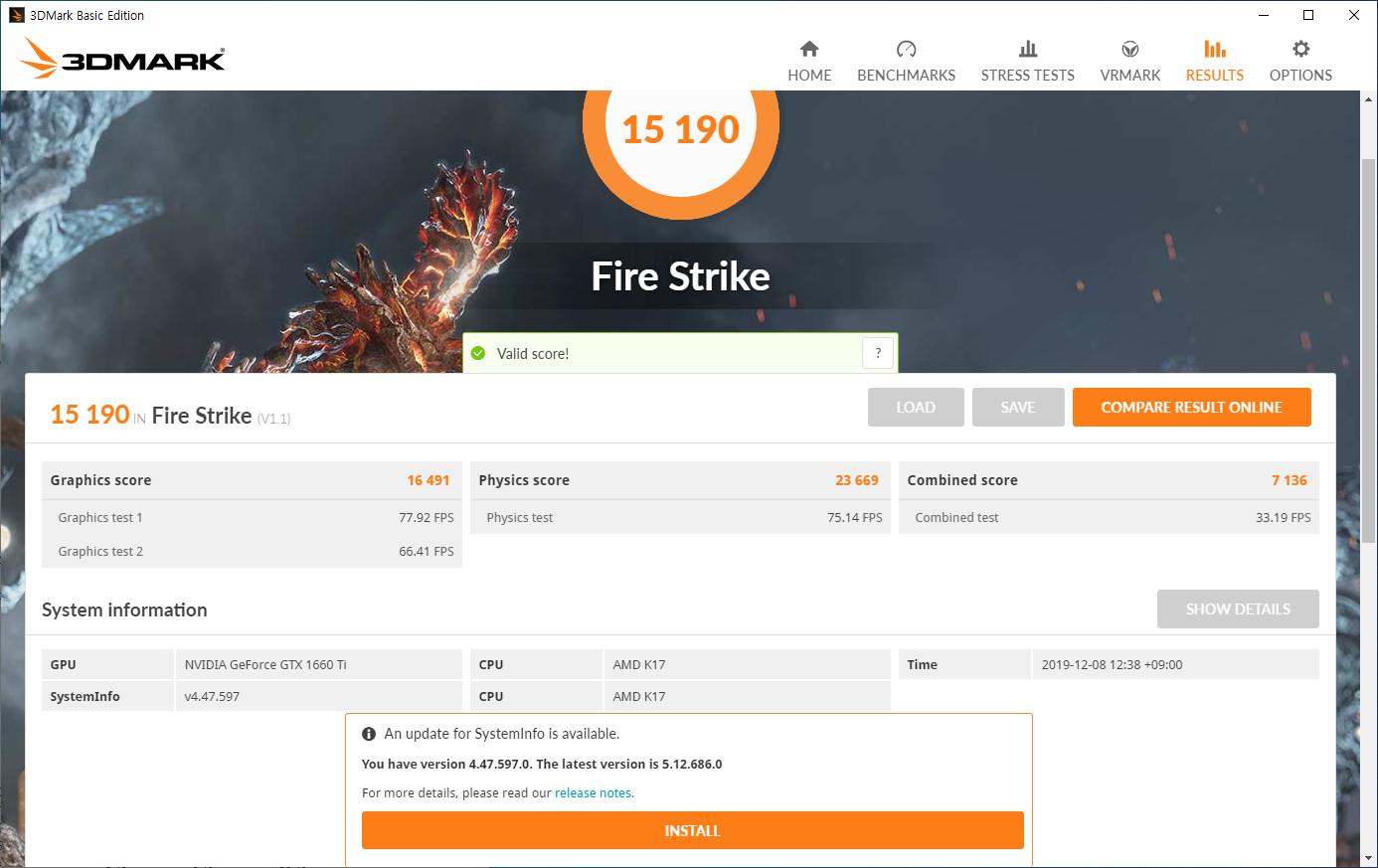The width and height of the screenshot is (1378, 868).
Task: Click the Benchmarks gauge icon
Action: point(906,49)
